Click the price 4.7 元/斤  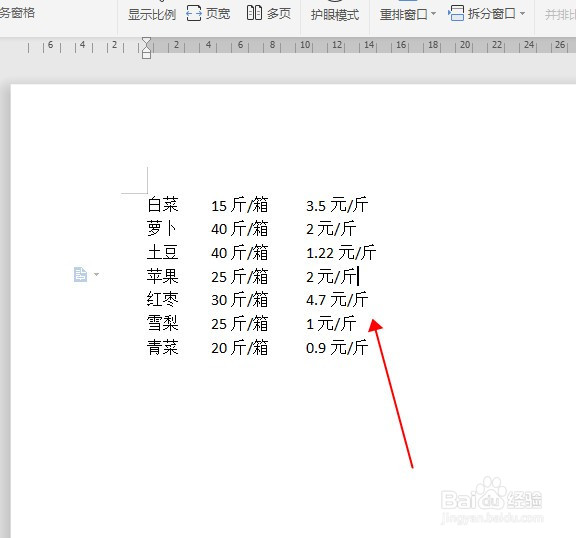click(x=337, y=300)
